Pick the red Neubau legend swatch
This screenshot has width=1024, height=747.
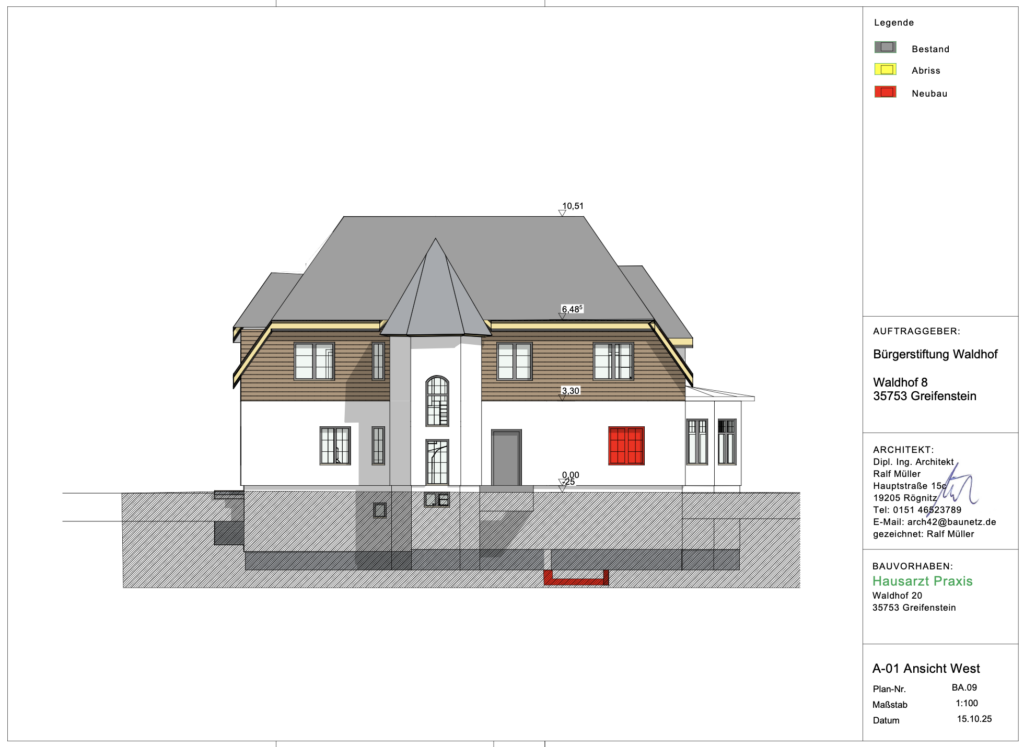886,92
